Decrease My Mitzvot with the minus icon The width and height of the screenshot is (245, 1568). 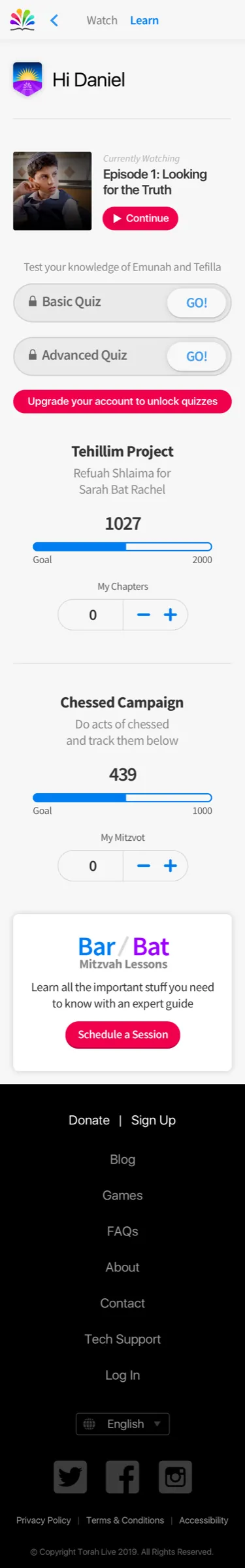tap(144, 866)
